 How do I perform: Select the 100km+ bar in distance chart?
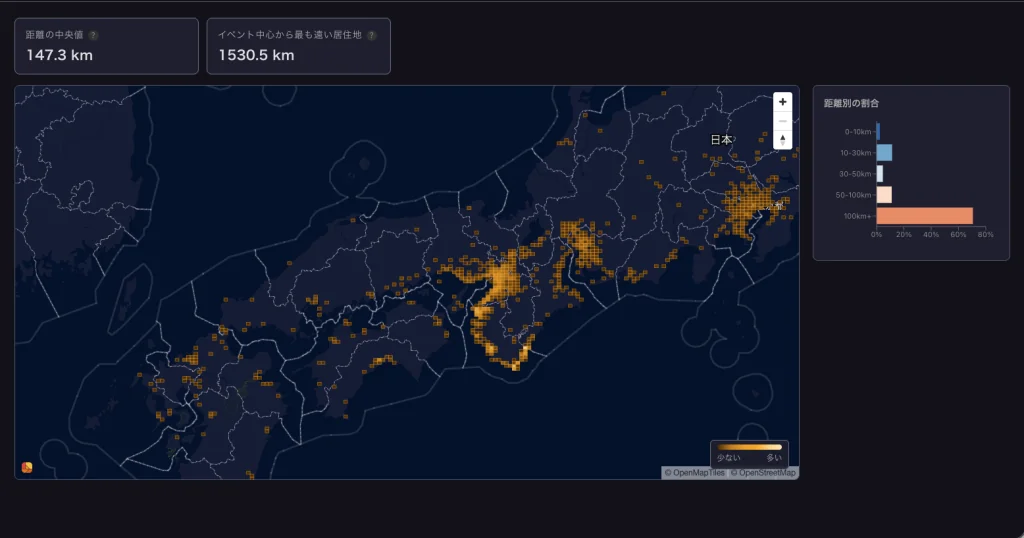(x=925, y=216)
